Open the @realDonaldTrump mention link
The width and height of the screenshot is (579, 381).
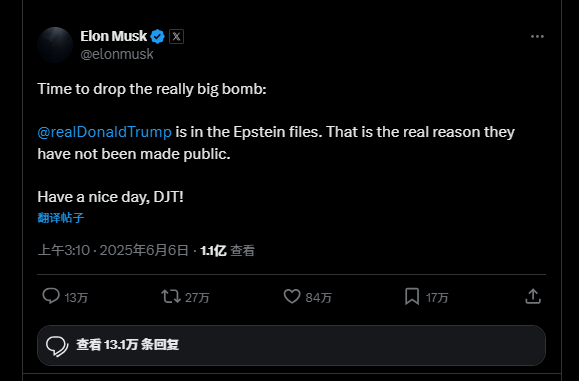click(x=105, y=132)
